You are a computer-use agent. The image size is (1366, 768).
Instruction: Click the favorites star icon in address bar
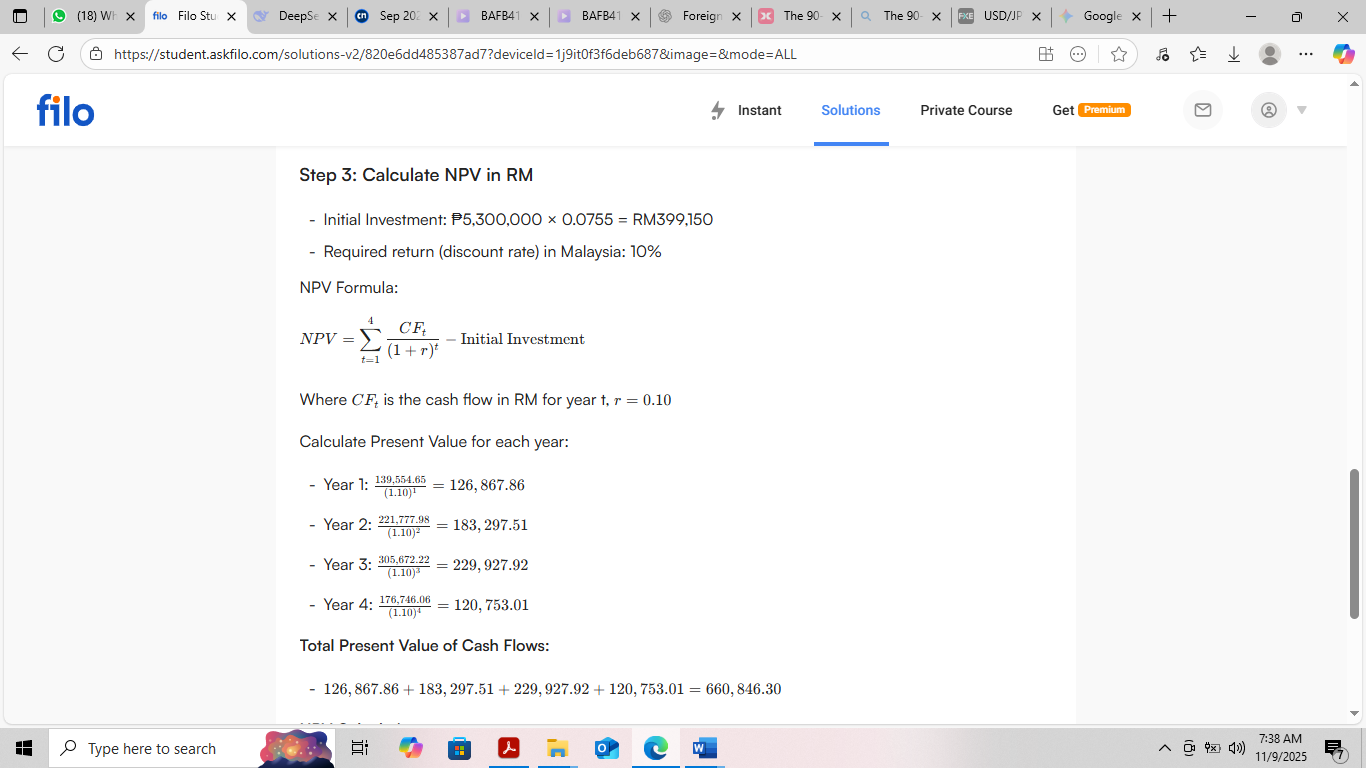1120,54
